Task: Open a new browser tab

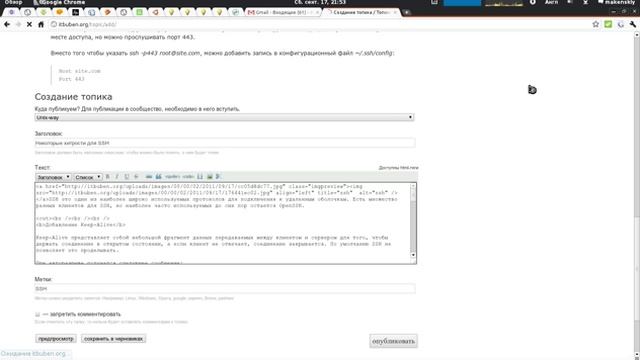Action: point(407,13)
